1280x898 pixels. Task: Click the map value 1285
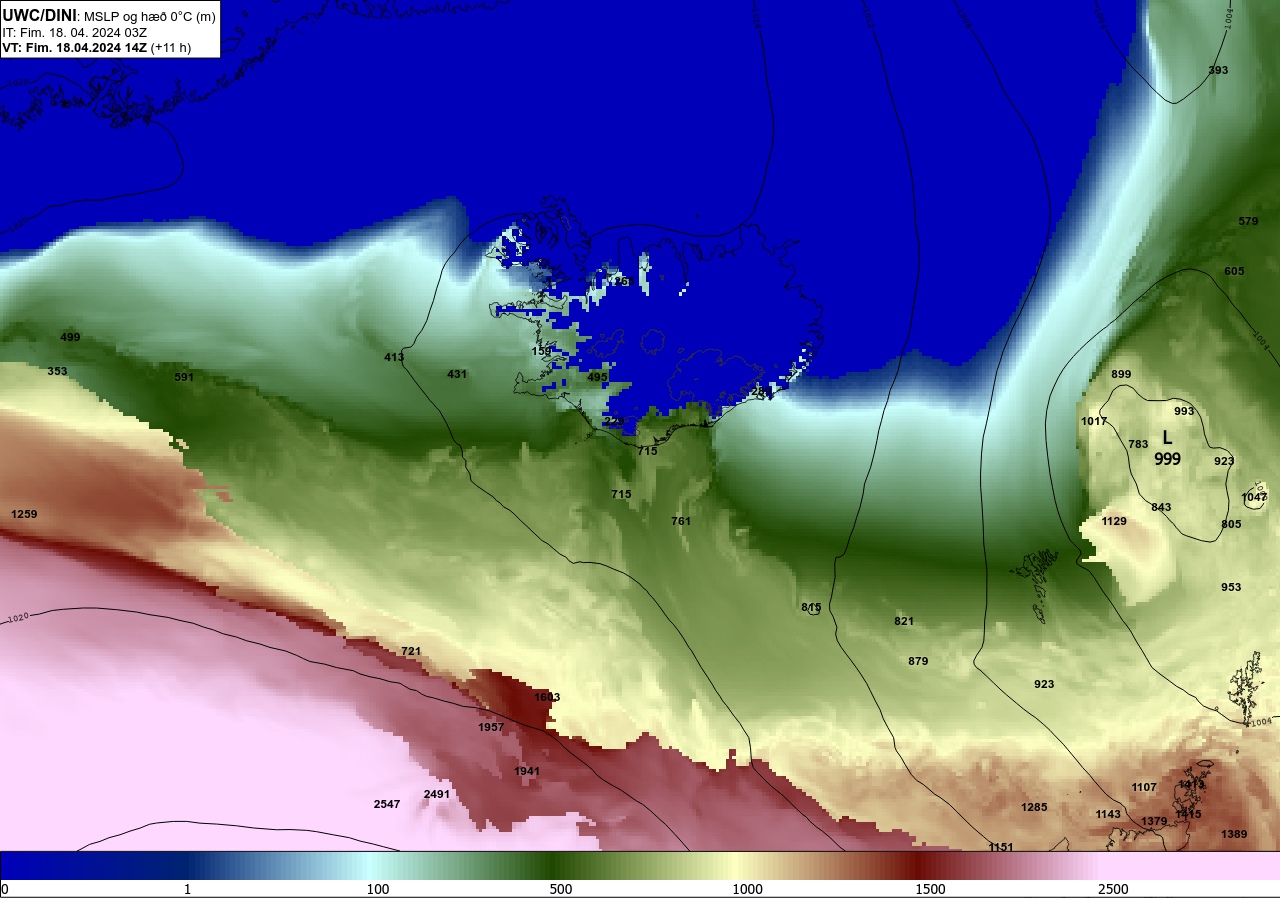coord(1034,807)
